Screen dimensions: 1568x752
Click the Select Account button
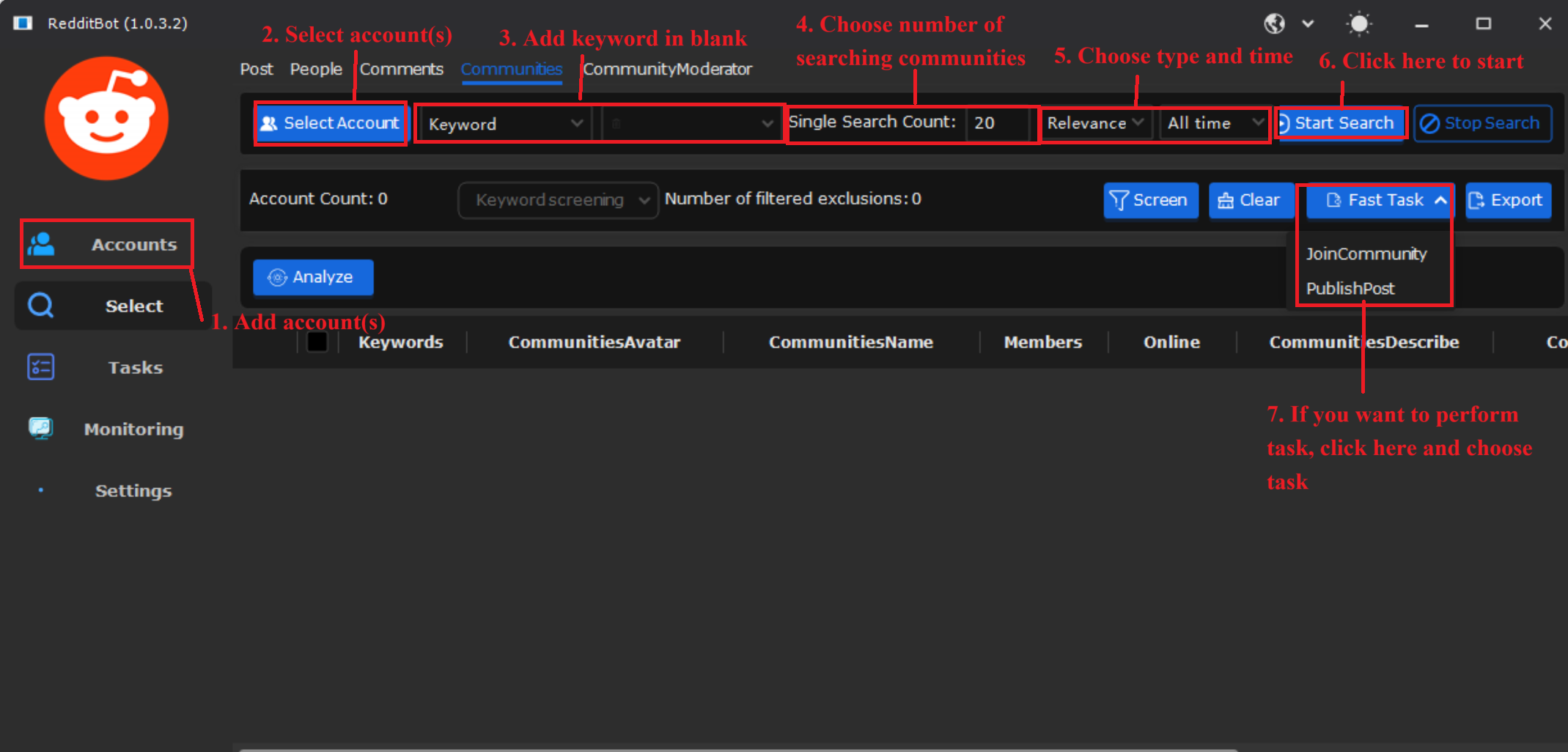pyautogui.click(x=331, y=123)
